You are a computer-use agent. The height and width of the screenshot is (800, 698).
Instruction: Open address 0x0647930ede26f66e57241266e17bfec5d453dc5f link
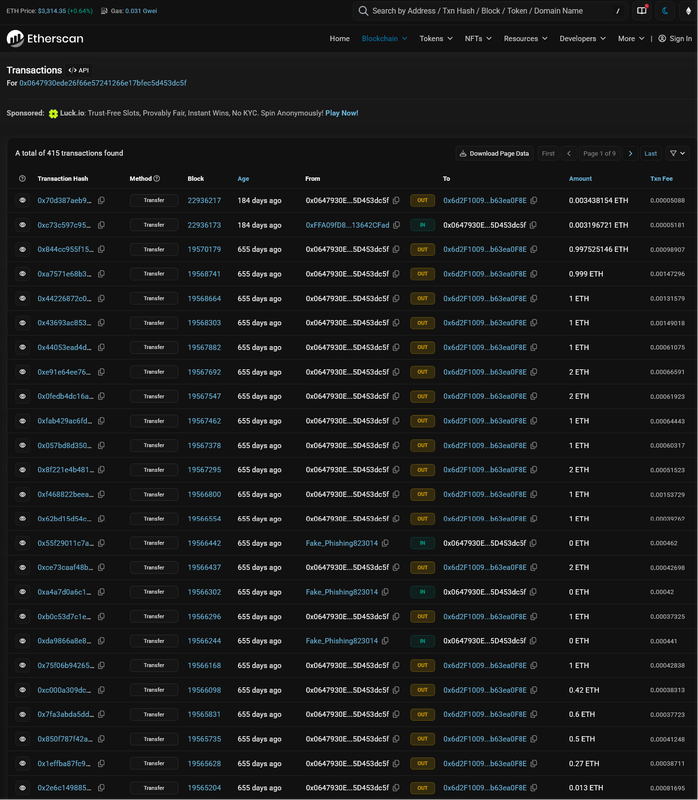[x=103, y=83]
